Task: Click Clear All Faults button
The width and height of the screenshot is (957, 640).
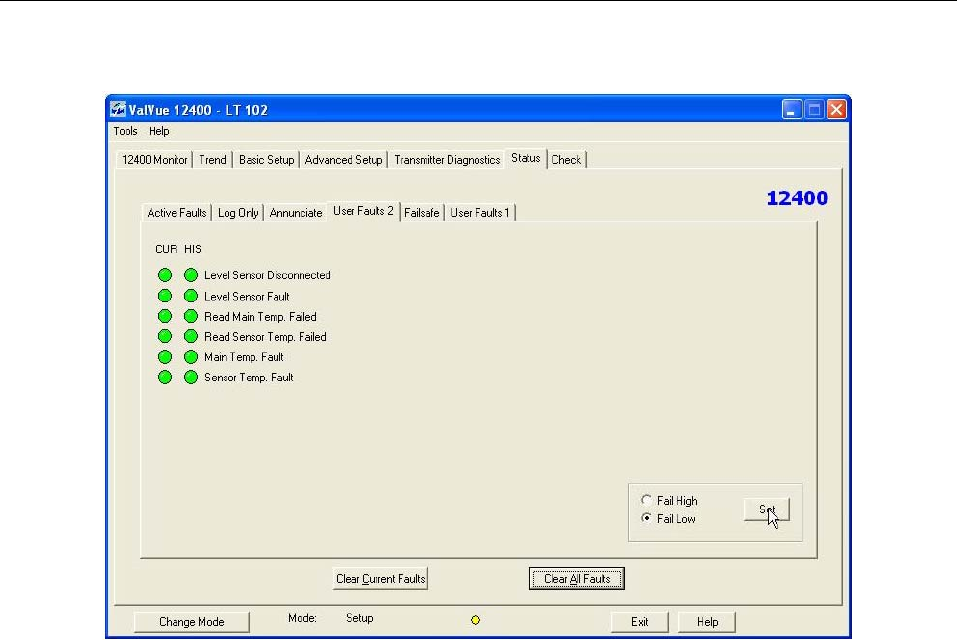Action: (577, 578)
